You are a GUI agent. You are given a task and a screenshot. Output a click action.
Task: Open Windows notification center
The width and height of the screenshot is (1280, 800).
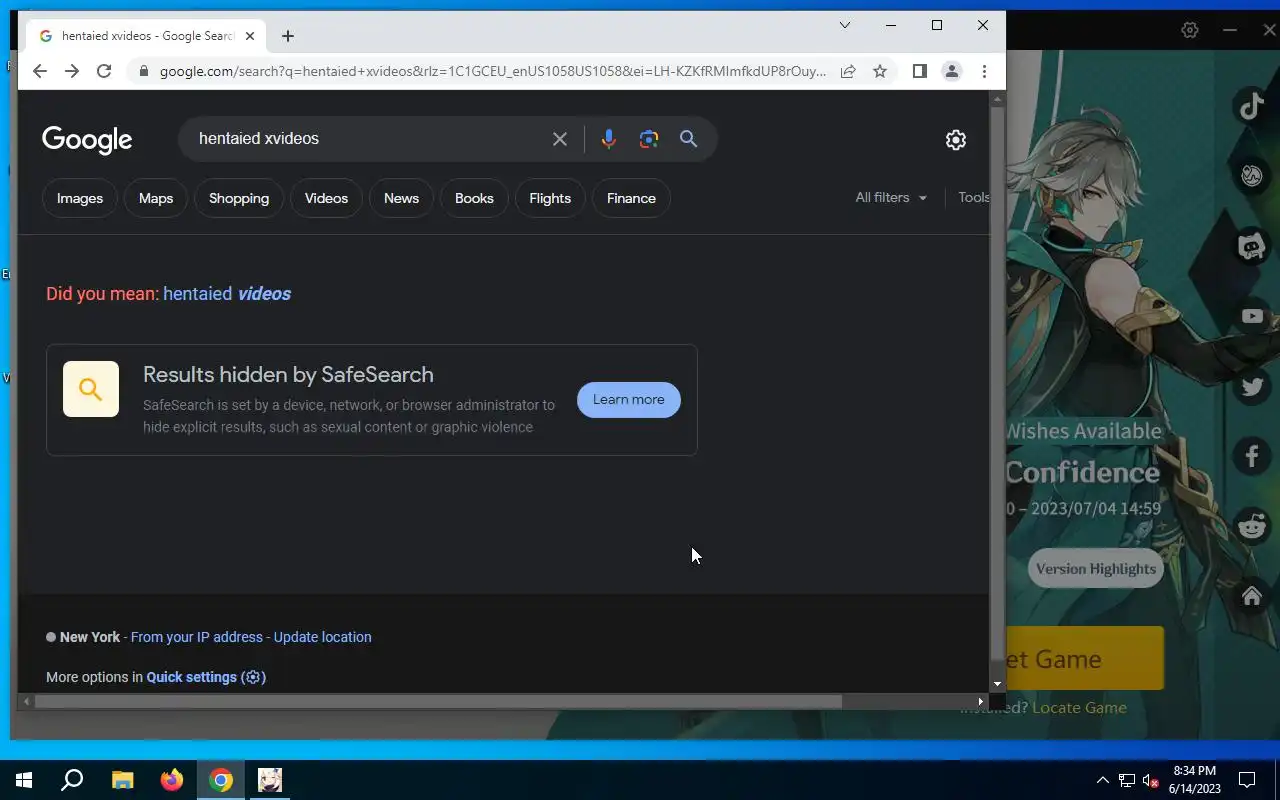click(x=1247, y=780)
